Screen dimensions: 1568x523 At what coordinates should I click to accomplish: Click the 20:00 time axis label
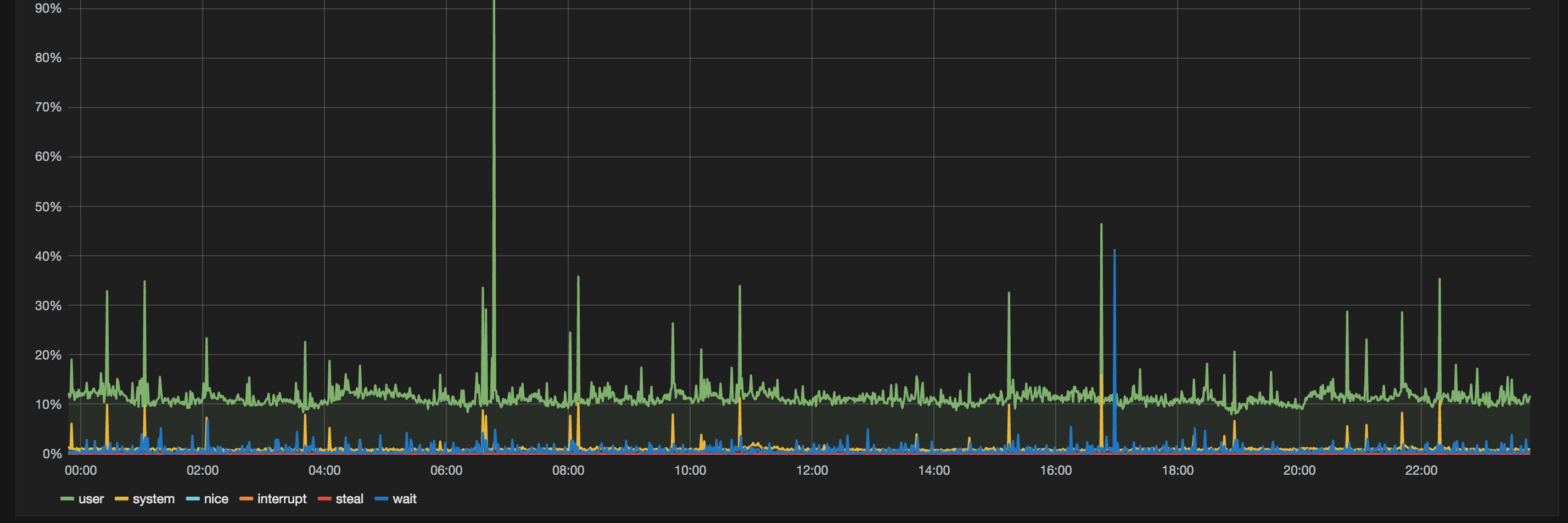click(1300, 471)
